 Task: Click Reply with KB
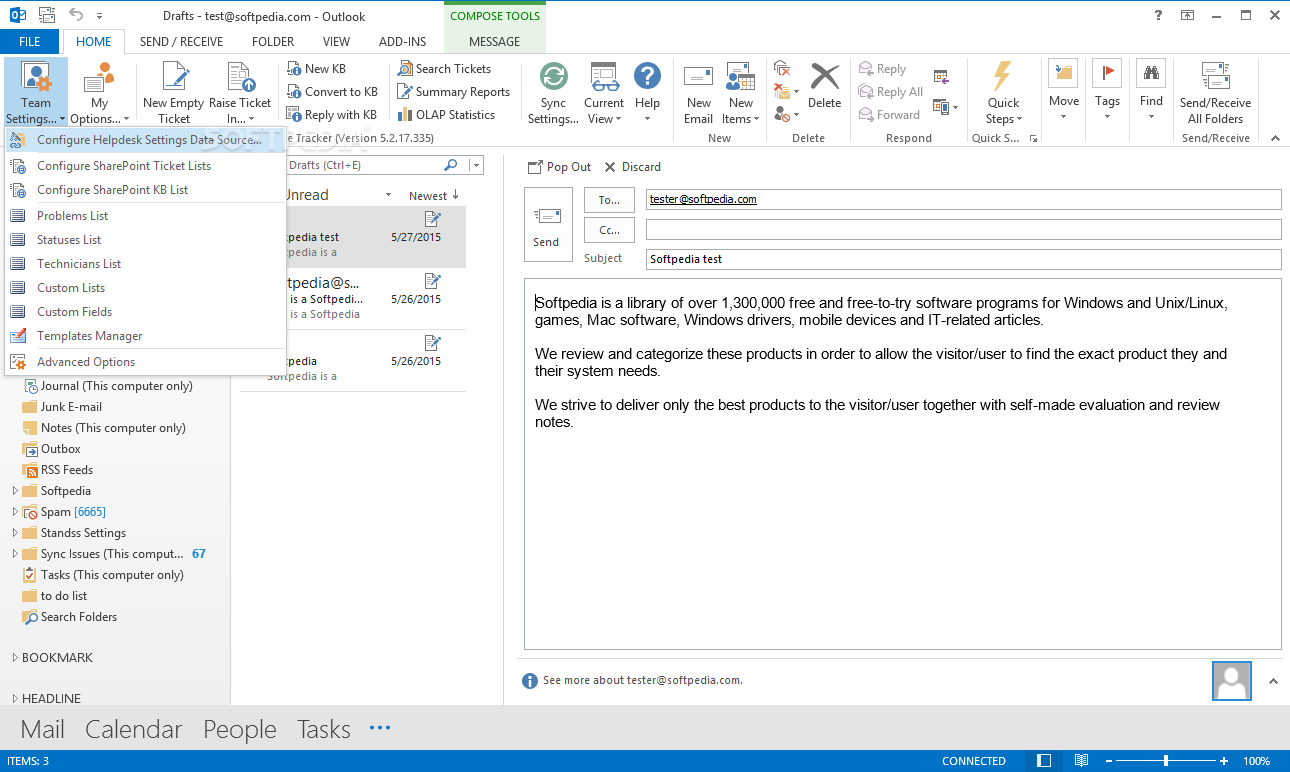pos(332,115)
